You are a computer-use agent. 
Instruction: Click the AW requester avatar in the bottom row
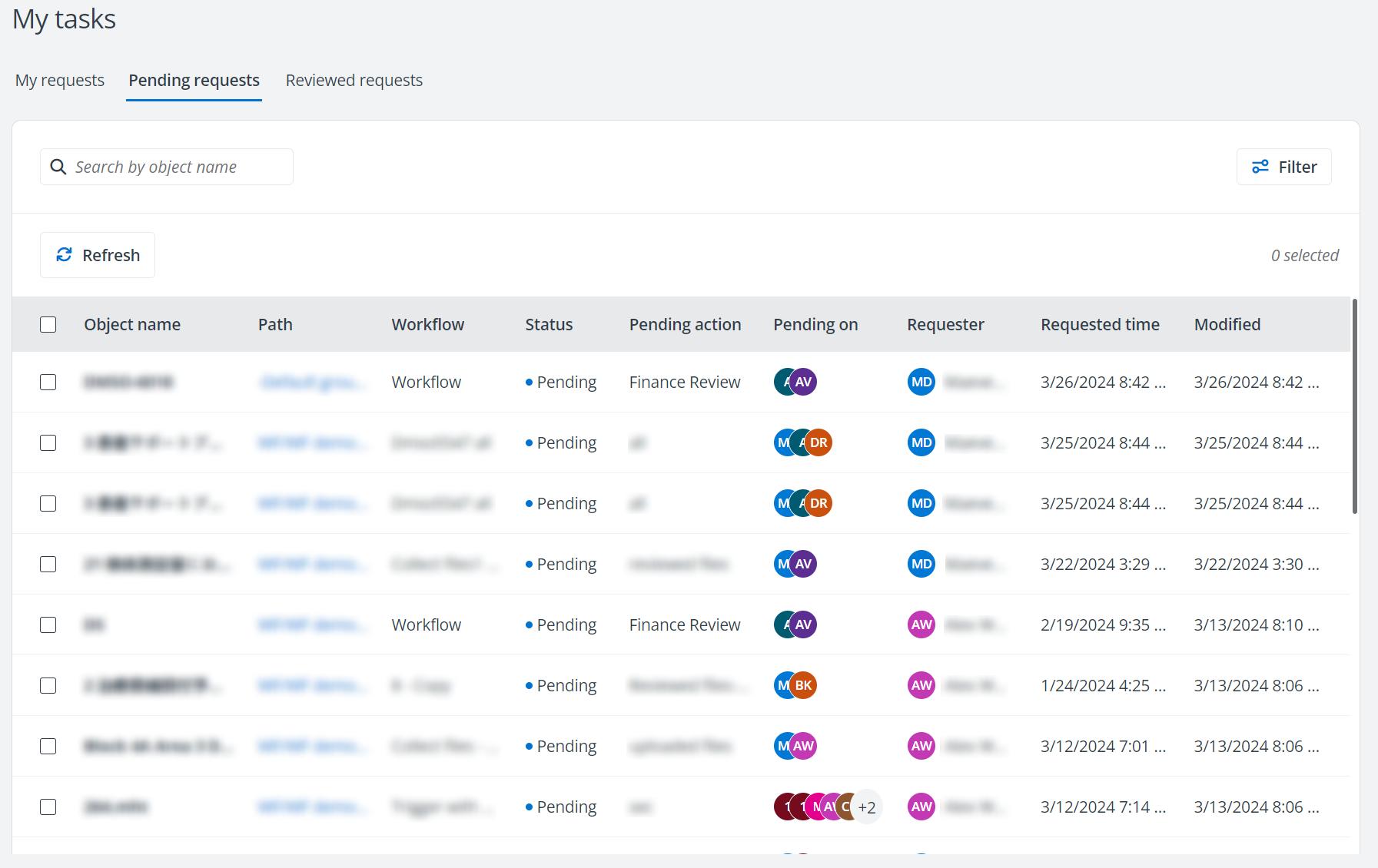(x=921, y=807)
